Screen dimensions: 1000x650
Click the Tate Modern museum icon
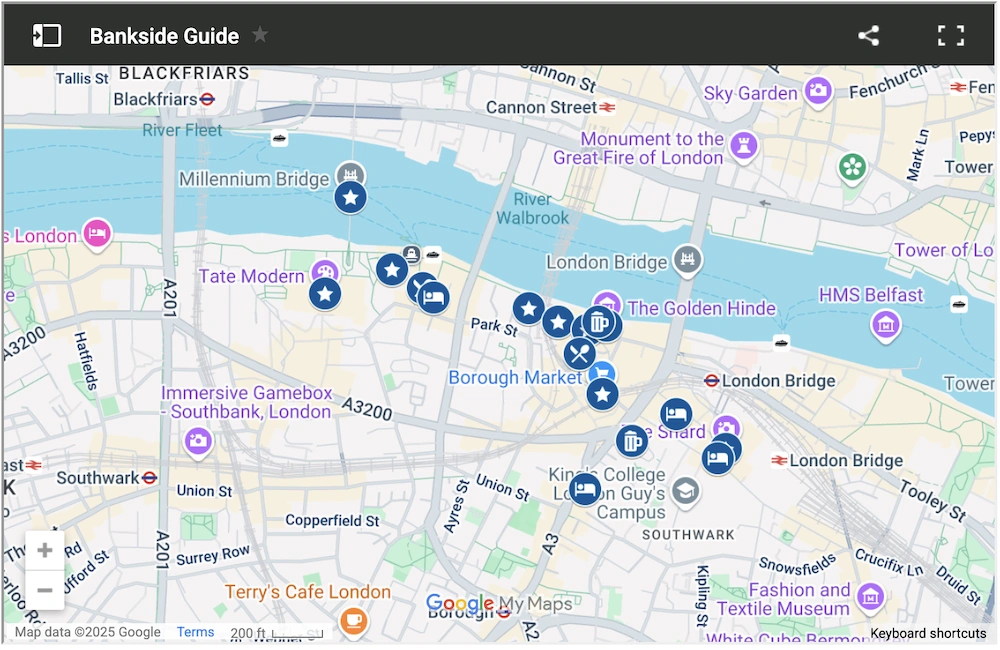[x=325, y=272]
